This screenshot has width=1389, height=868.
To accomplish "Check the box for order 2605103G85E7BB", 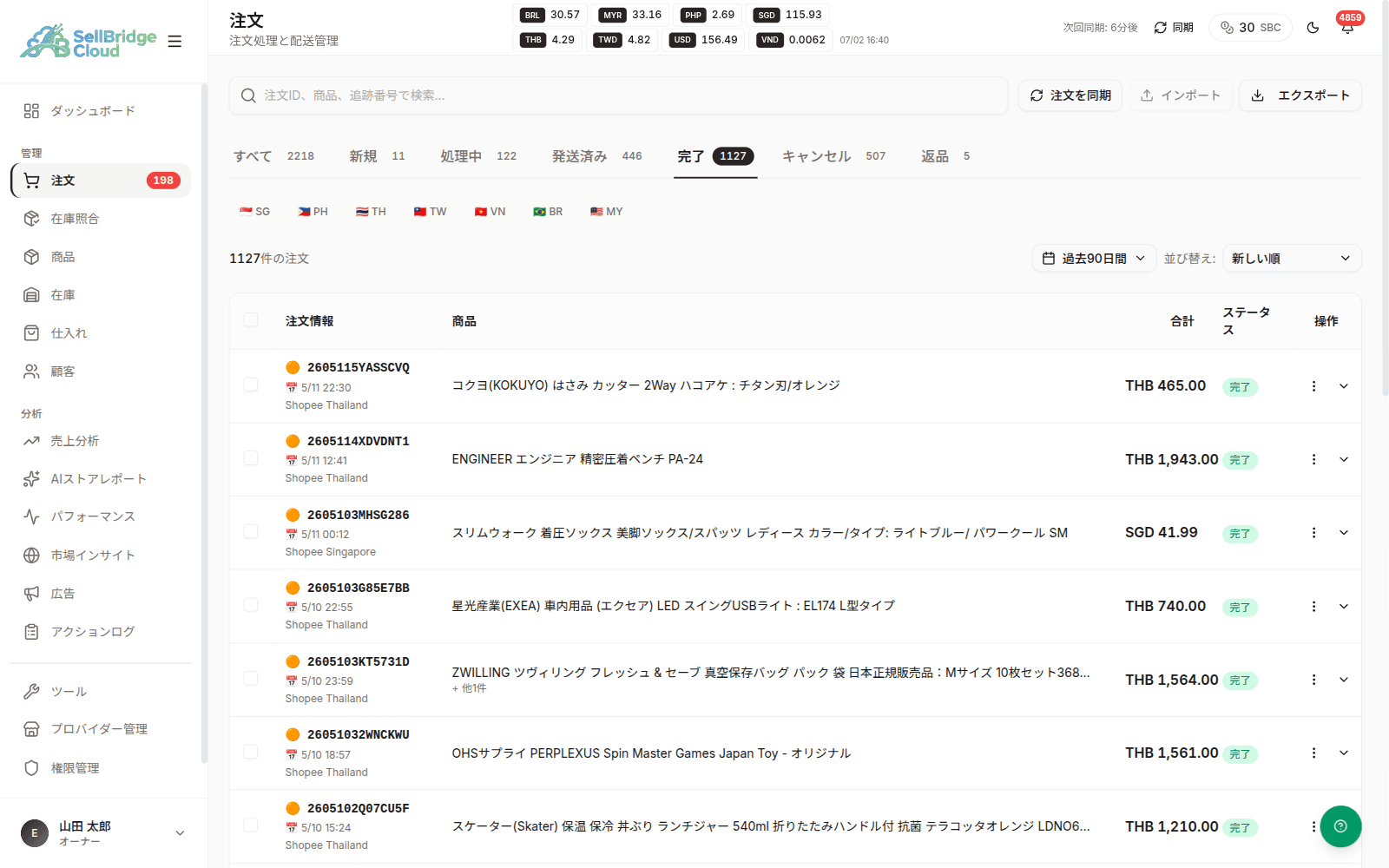I will (x=251, y=605).
